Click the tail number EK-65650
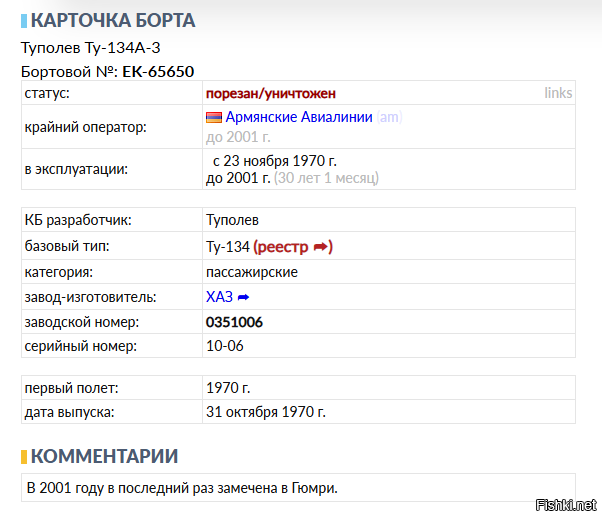The height and width of the screenshot is (517, 602). 158,71
